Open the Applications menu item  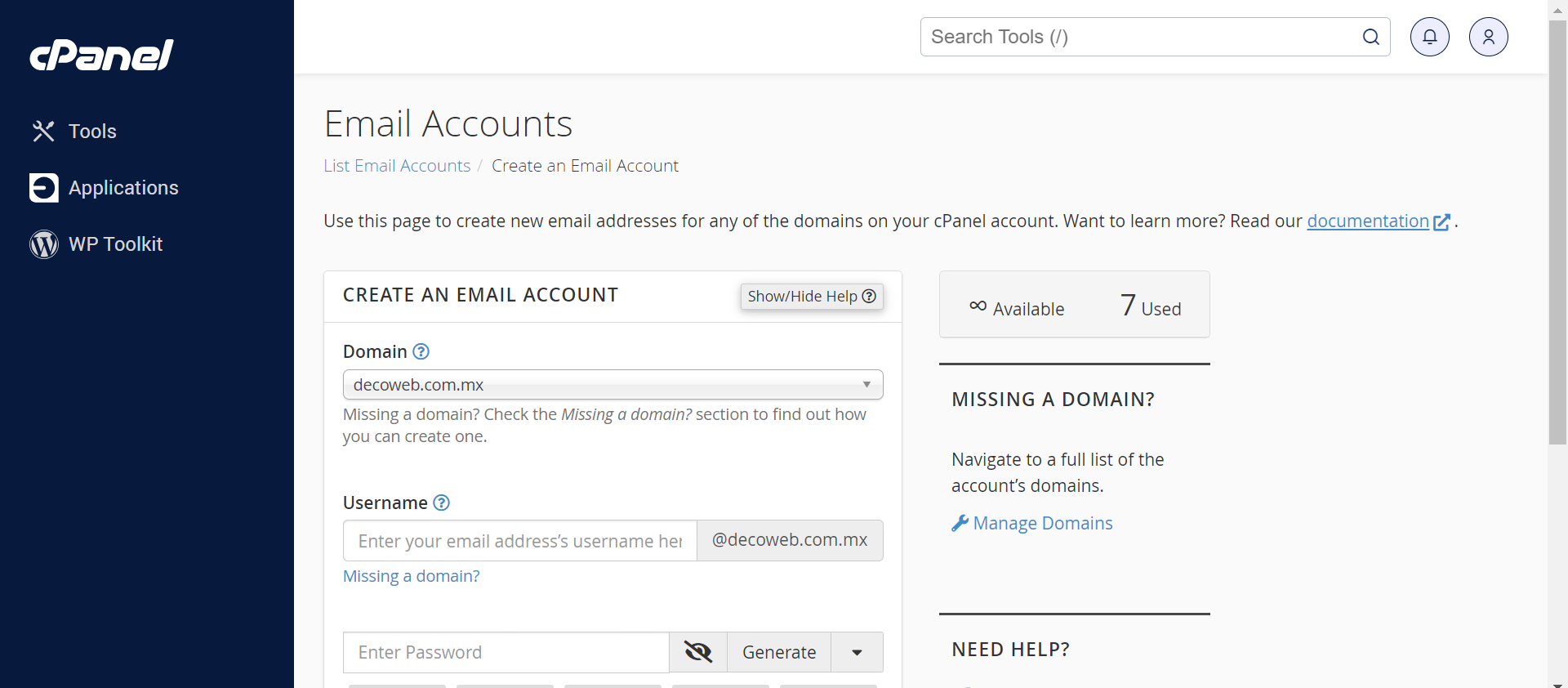(x=123, y=187)
